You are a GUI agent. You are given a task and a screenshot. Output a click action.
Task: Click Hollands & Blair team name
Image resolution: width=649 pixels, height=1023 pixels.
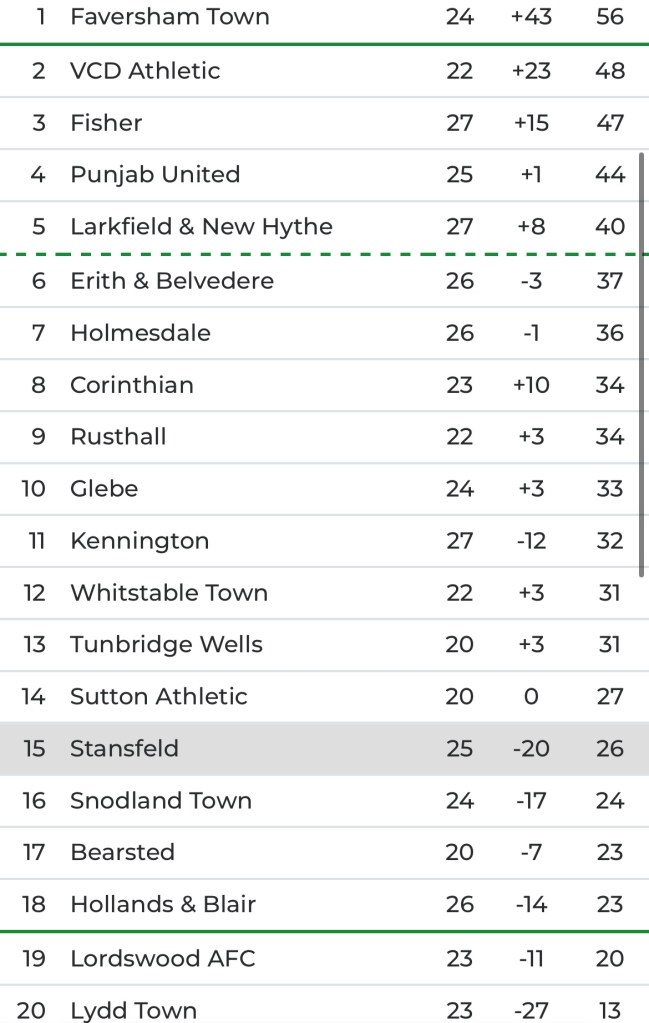(163, 904)
